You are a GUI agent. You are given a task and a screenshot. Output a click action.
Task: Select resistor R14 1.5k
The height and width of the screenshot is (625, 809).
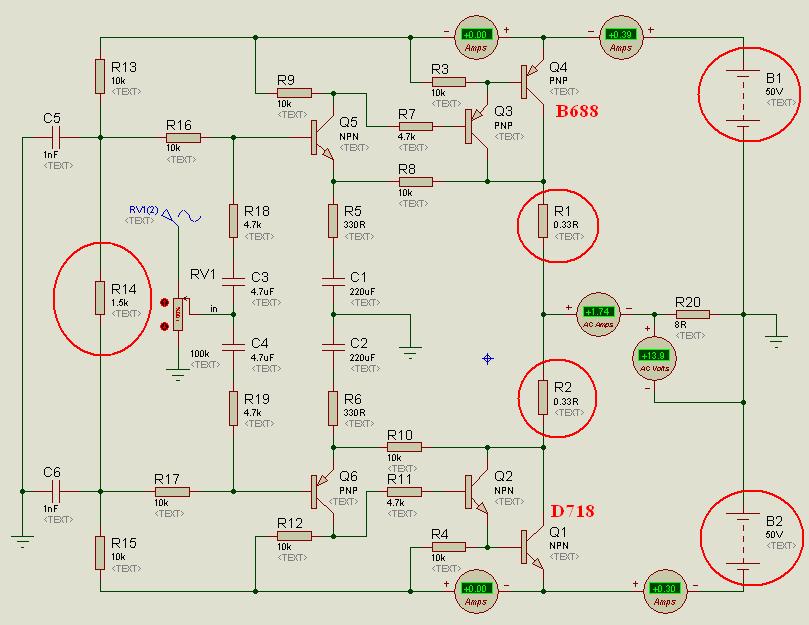(x=100, y=298)
